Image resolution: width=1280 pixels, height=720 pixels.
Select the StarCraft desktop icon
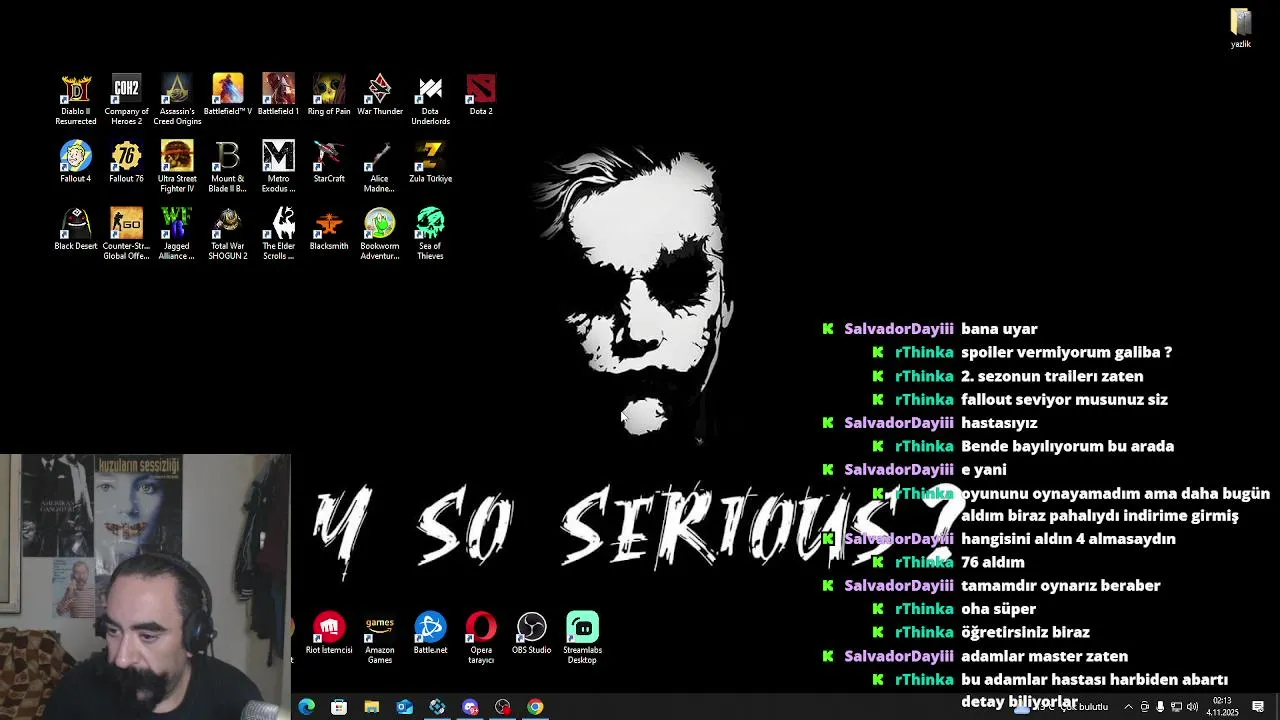pyautogui.click(x=329, y=162)
